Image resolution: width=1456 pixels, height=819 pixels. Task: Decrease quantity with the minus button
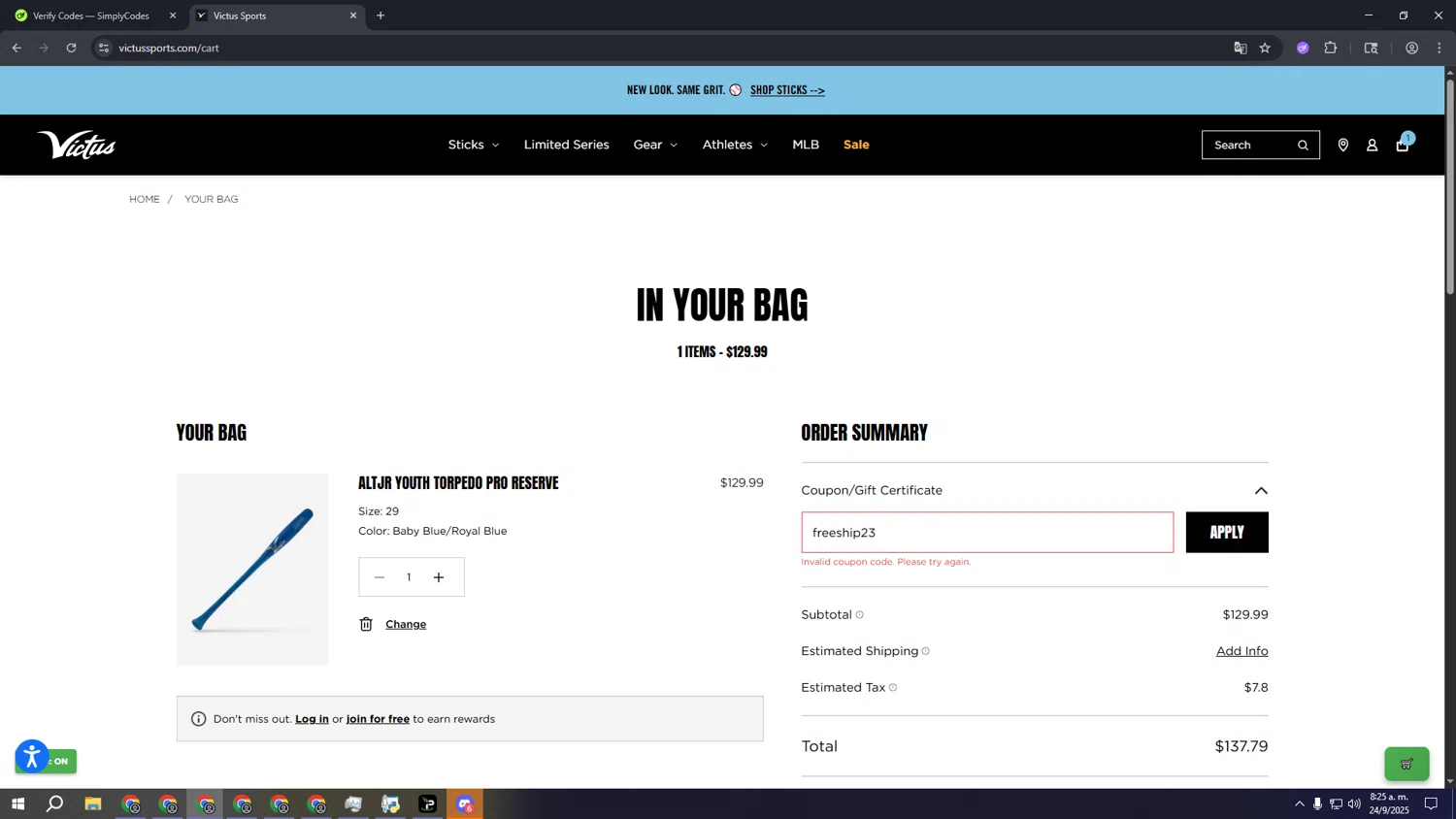[x=380, y=577]
